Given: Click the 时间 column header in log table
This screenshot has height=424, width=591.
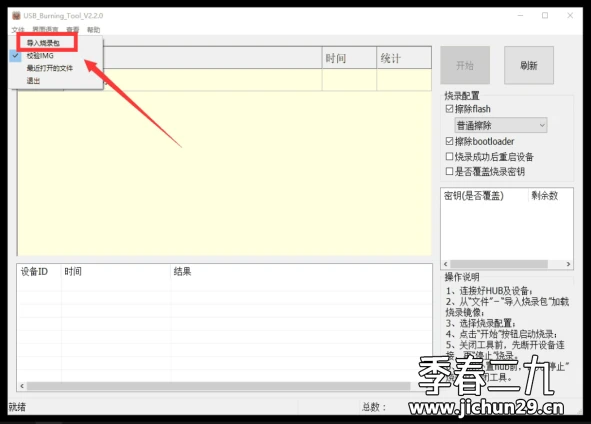Looking at the screenshot, I should [x=116, y=271].
